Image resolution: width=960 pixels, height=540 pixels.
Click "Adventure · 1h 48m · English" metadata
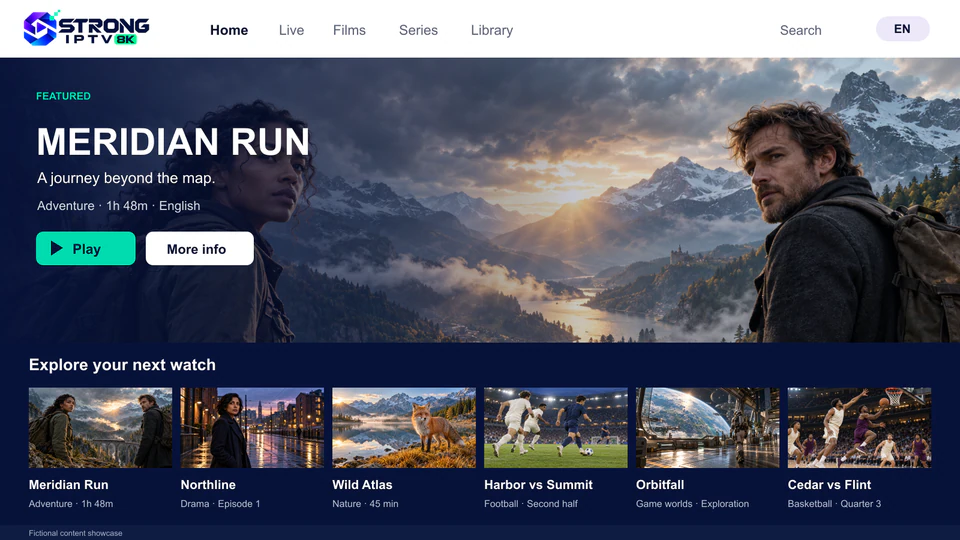118,206
